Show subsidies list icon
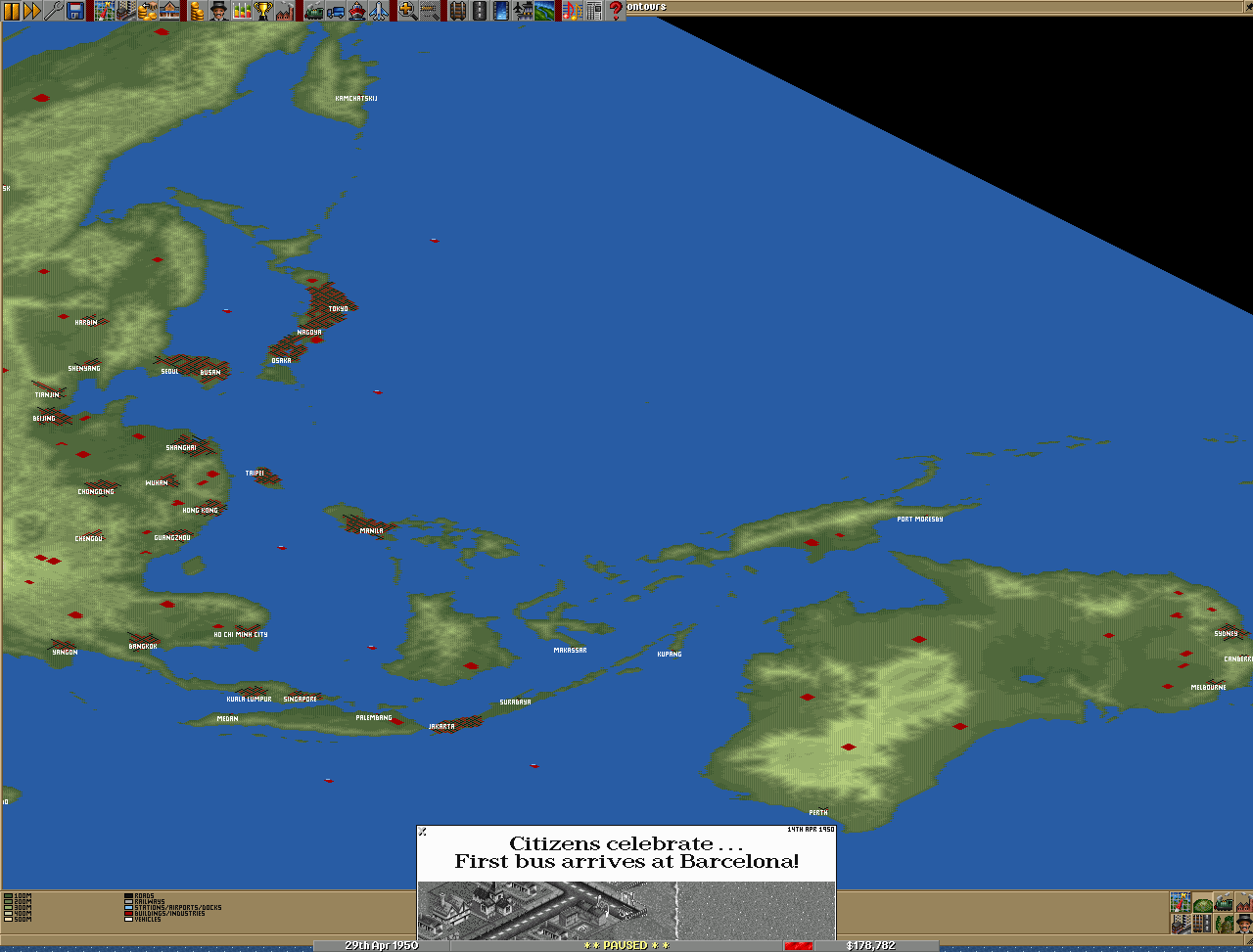 (x=148, y=11)
